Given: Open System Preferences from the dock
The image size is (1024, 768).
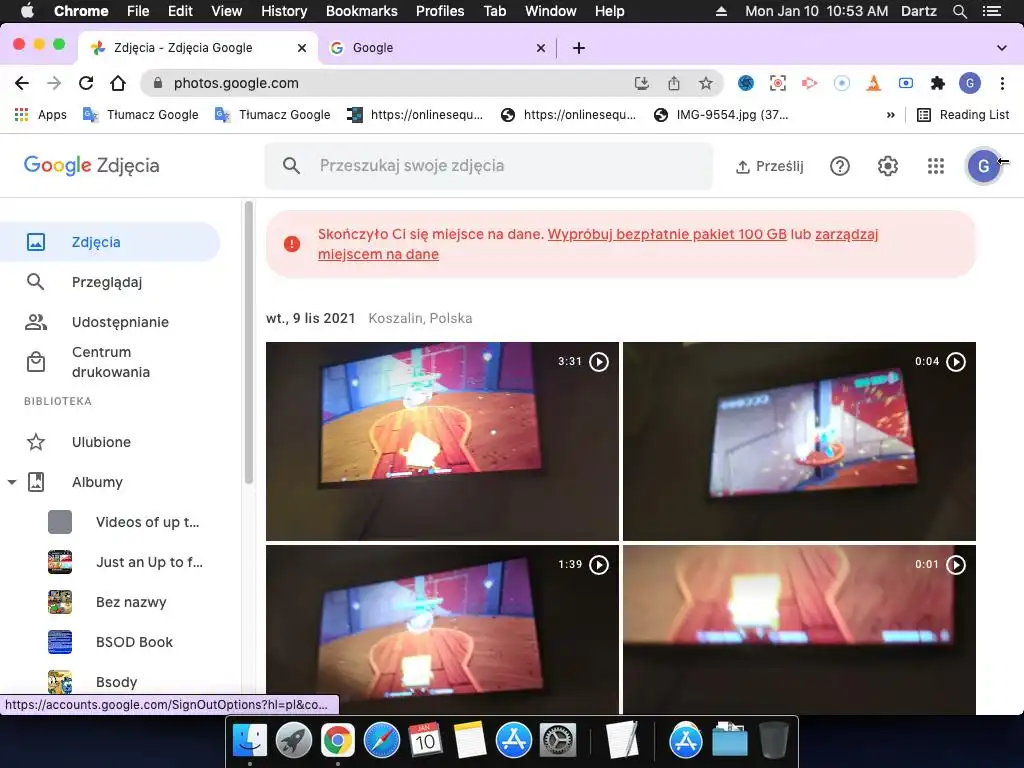Looking at the screenshot, I should 557,741.
